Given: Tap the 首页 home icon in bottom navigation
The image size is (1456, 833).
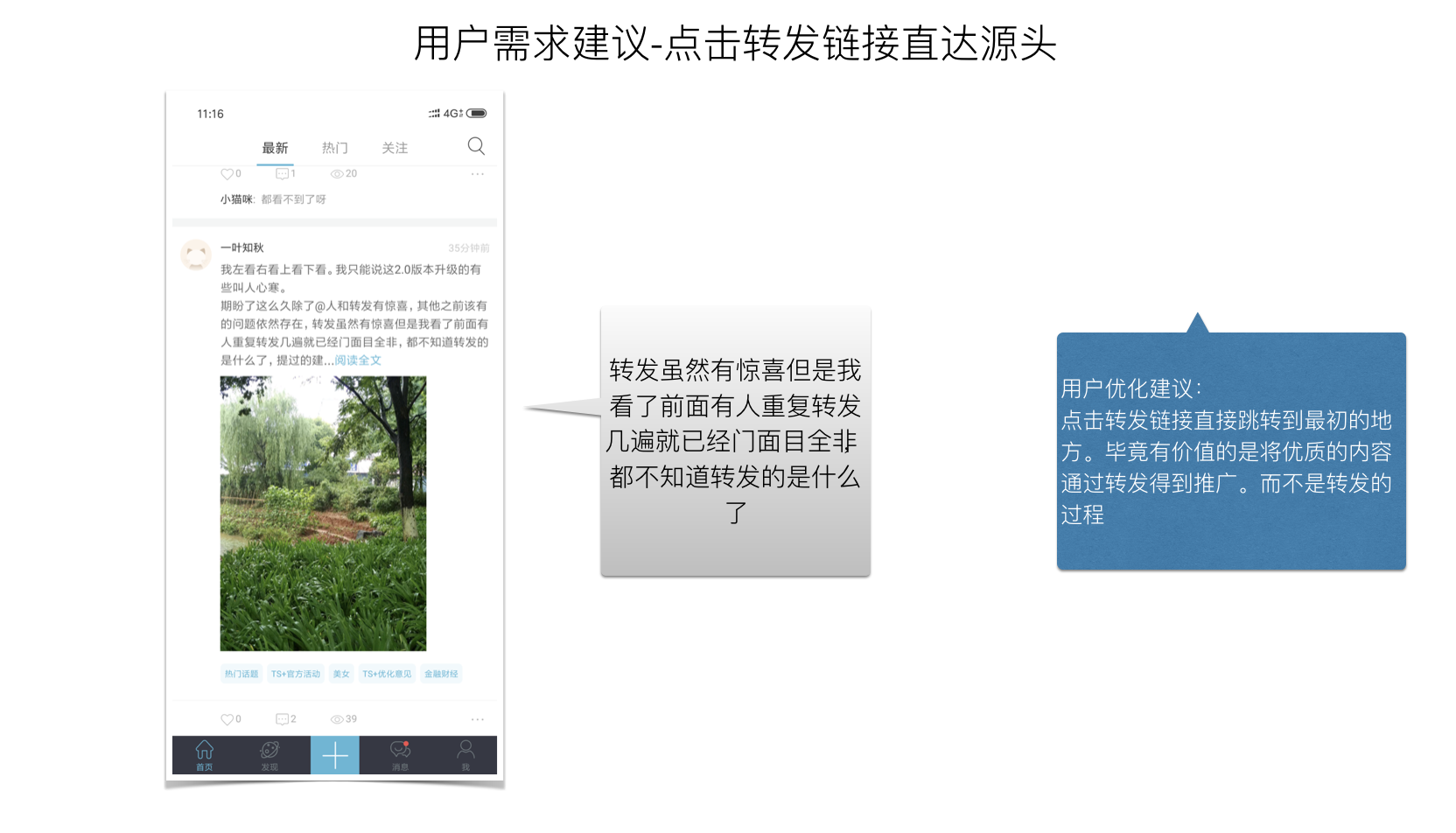Looking at the screenshot, I should 204,754.
